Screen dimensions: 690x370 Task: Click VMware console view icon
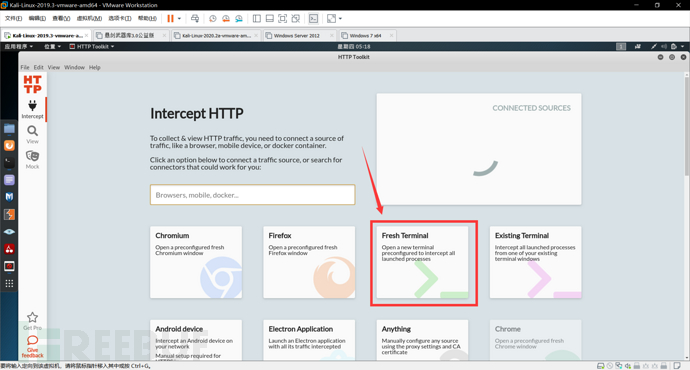point(313,18)
